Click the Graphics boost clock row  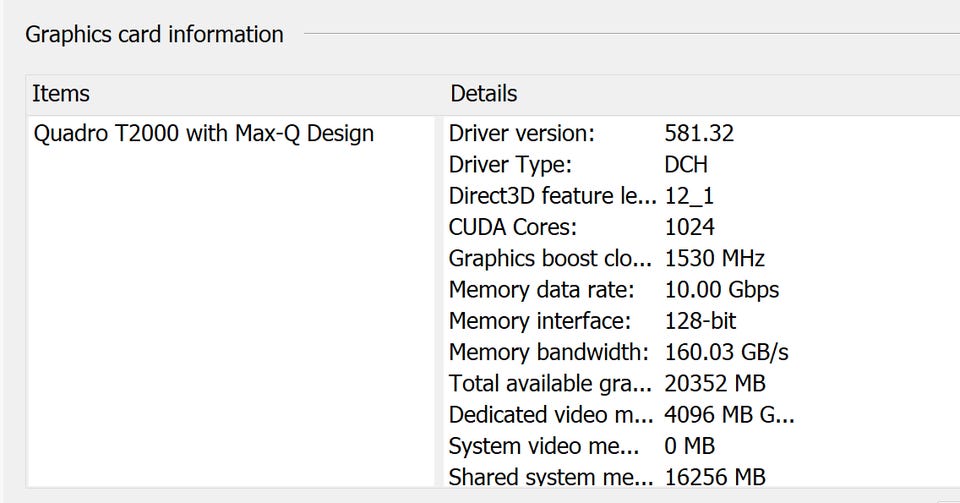click(x=550, y=259)
